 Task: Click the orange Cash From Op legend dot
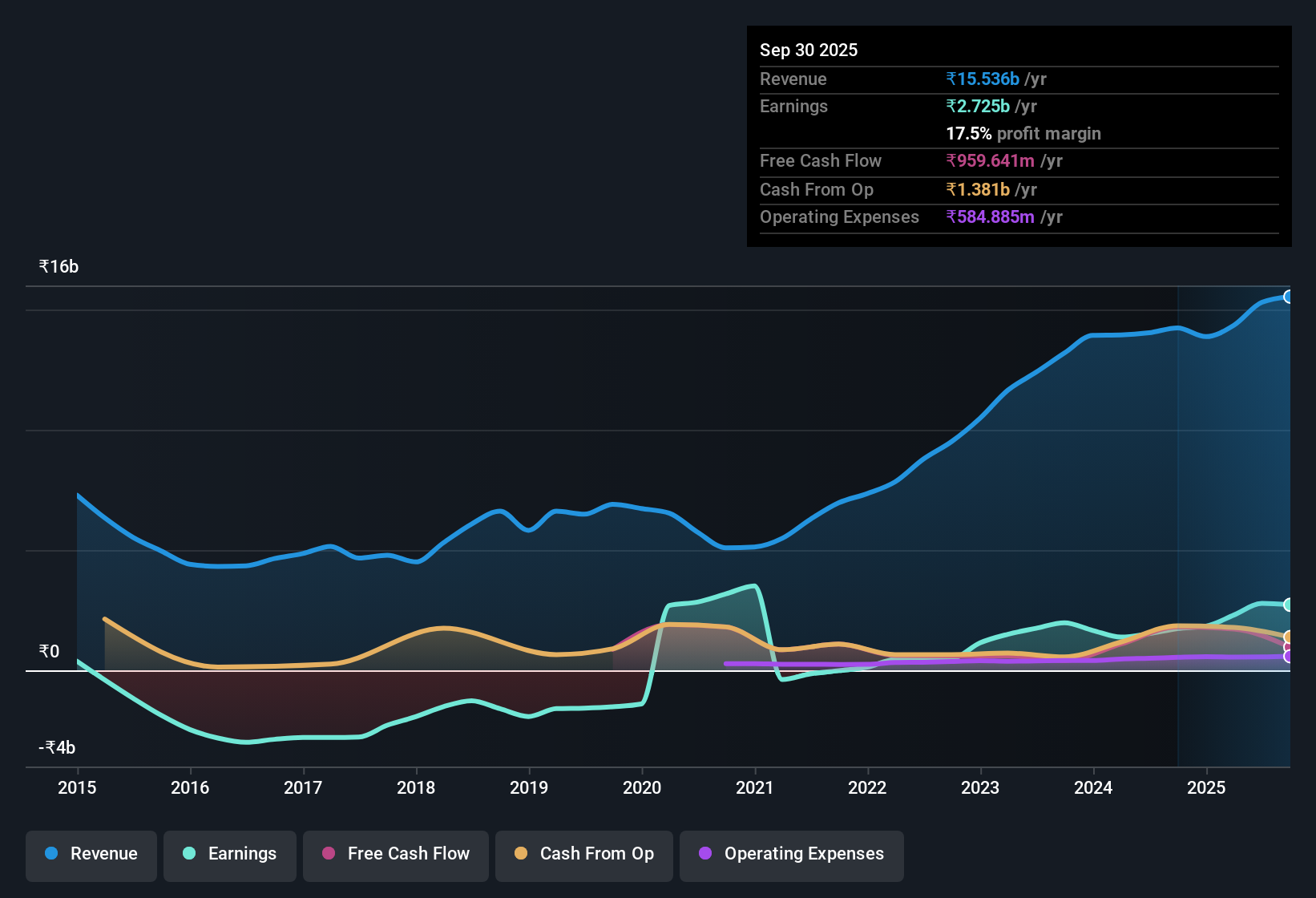click(522, 854)
